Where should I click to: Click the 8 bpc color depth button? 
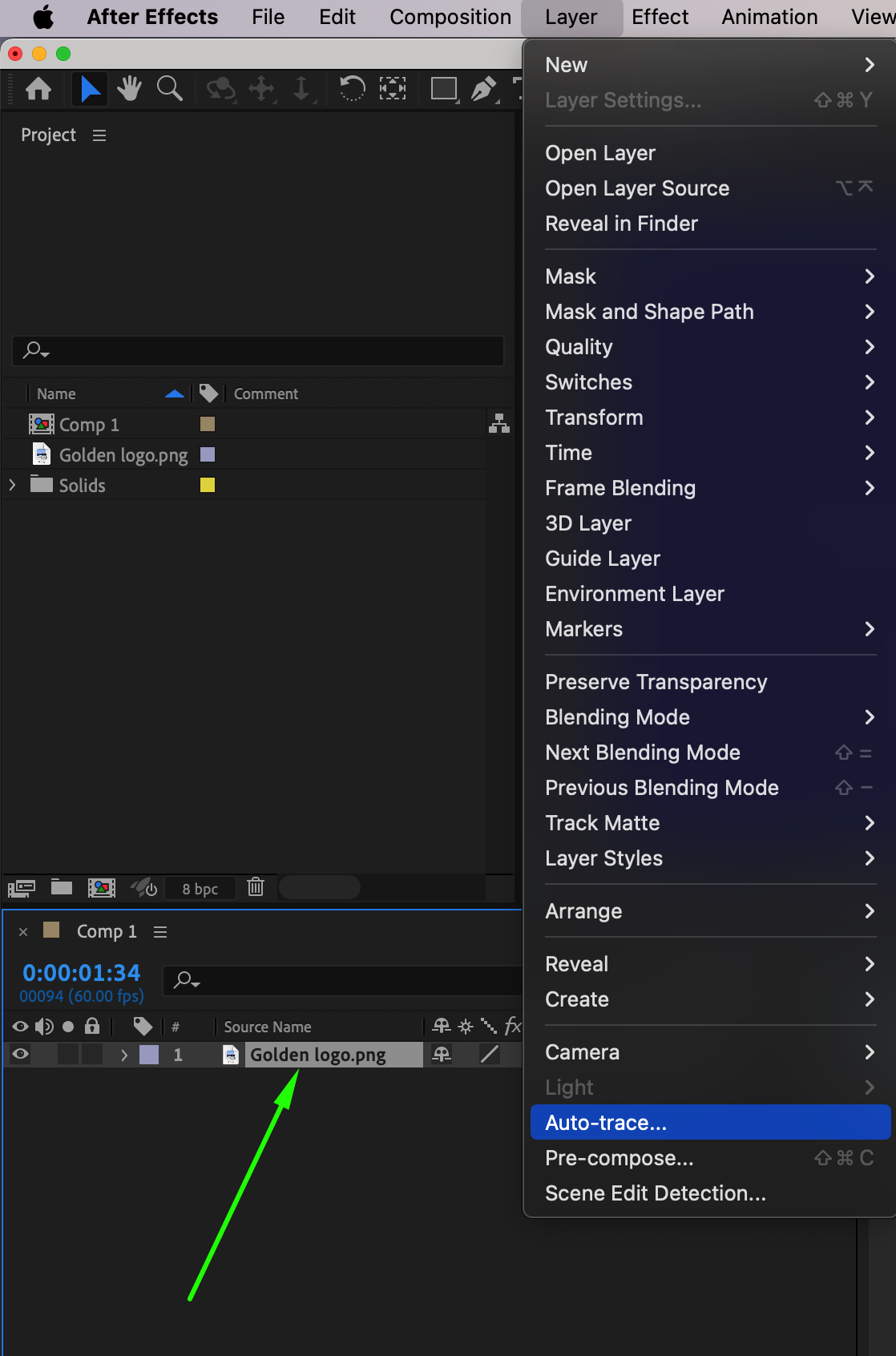(200, 888)
